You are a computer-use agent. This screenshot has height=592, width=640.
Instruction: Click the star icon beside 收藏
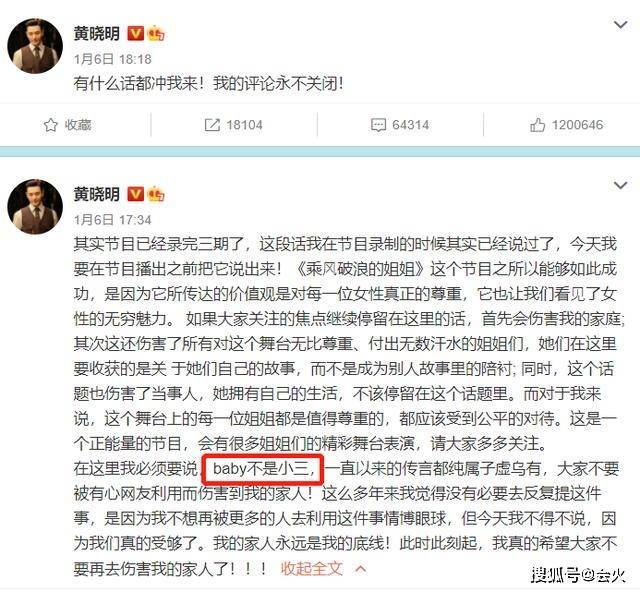pos(50,125)
